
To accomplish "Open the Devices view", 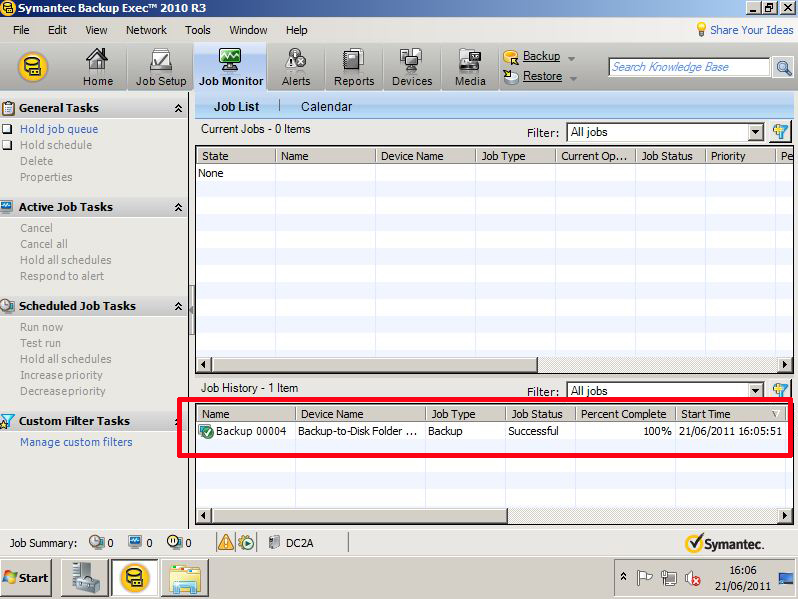I will point(412,67).
